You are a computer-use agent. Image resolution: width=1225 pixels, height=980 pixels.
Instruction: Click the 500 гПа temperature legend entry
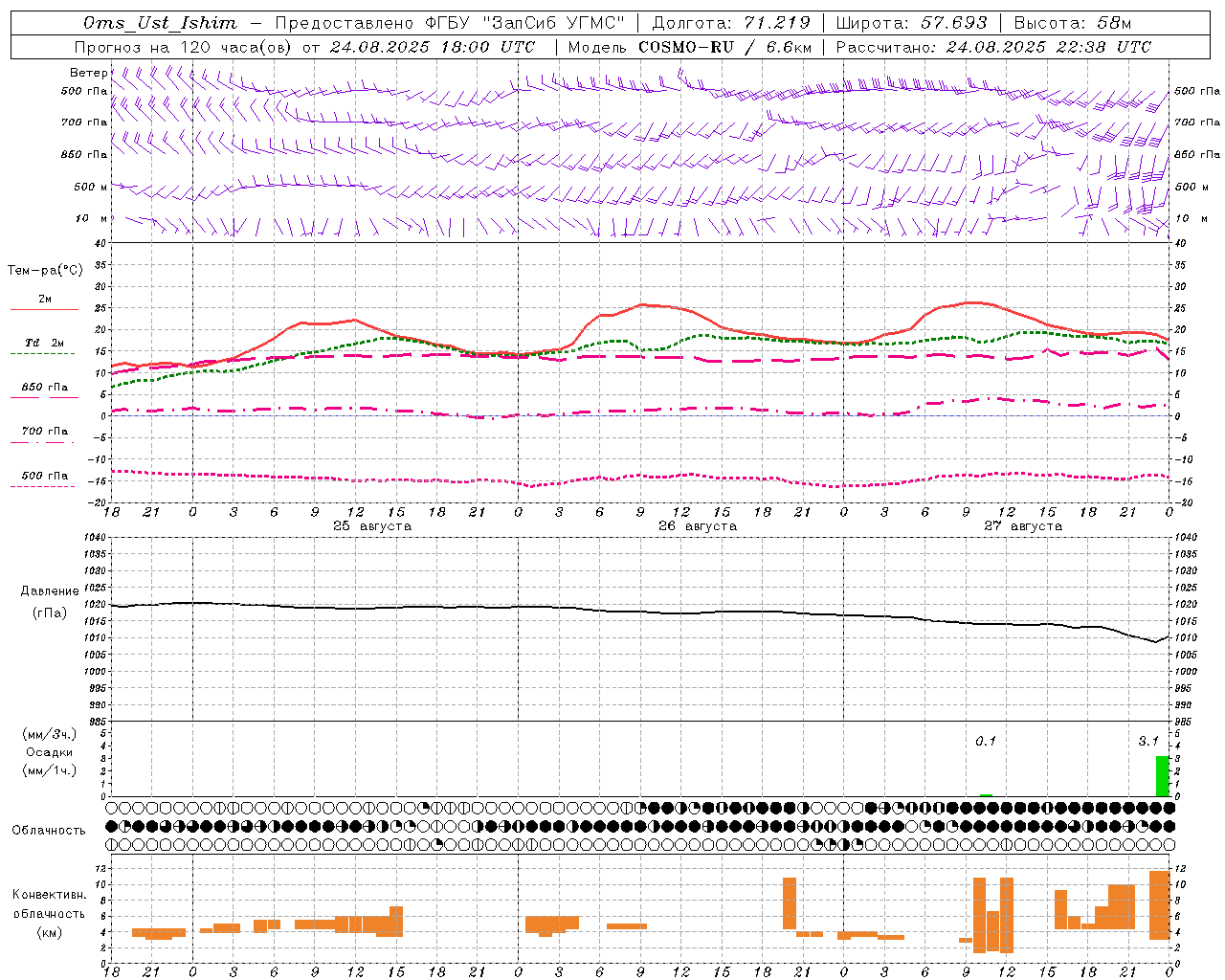(45, 476)
